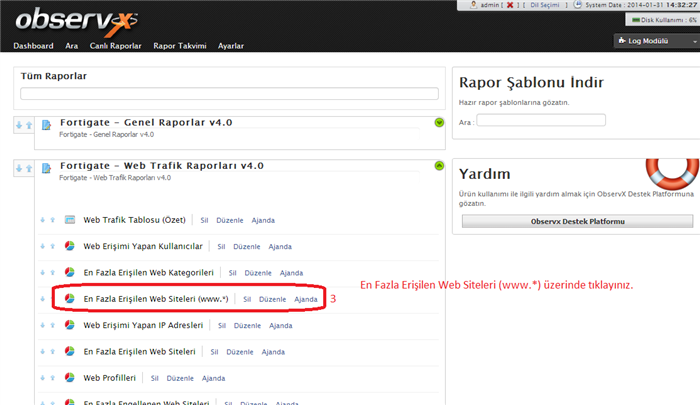The image size is (700, 405).
Task: Click the Disk Kullanımı indicator
Action: pos(663,20)
